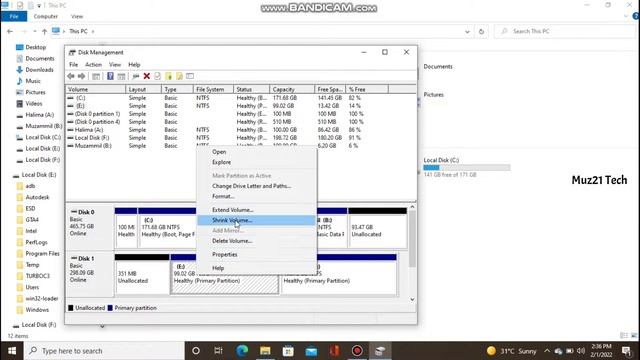Open Local Disk (C:) in Explorer sidebar
The image size is (640, 360).
click(x=43, y=138)
